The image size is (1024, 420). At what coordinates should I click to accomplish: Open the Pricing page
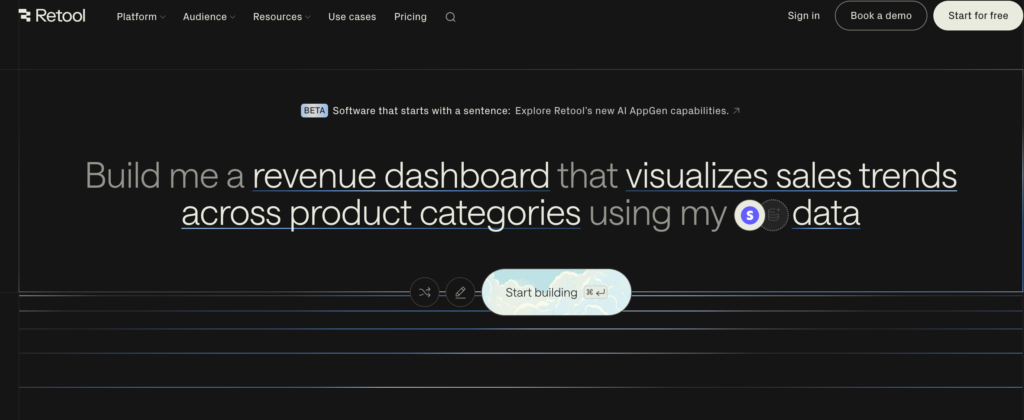coord(410,17)
